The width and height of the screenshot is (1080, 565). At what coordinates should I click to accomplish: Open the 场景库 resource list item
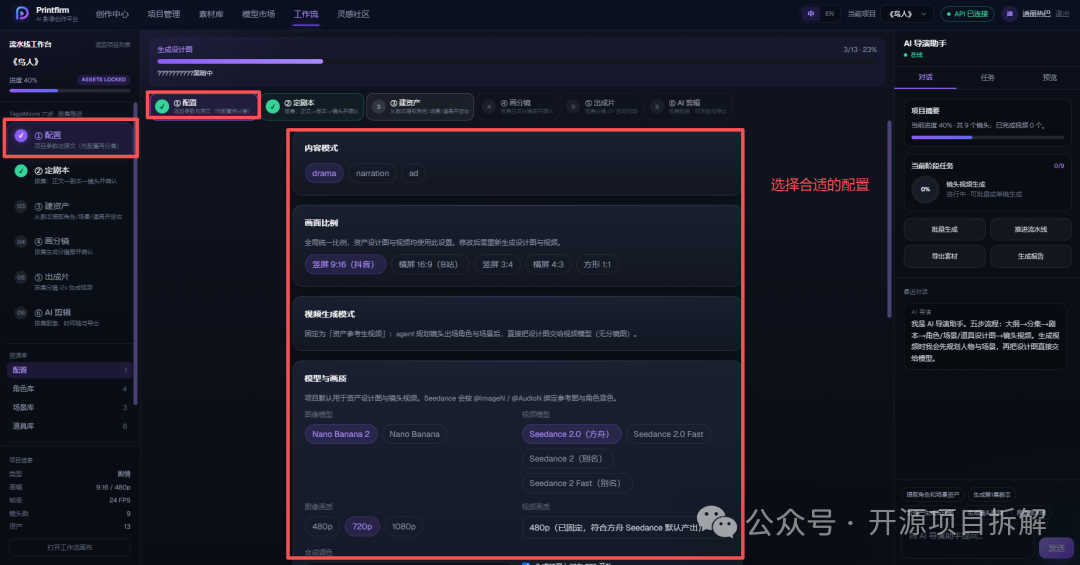(70, 407)
